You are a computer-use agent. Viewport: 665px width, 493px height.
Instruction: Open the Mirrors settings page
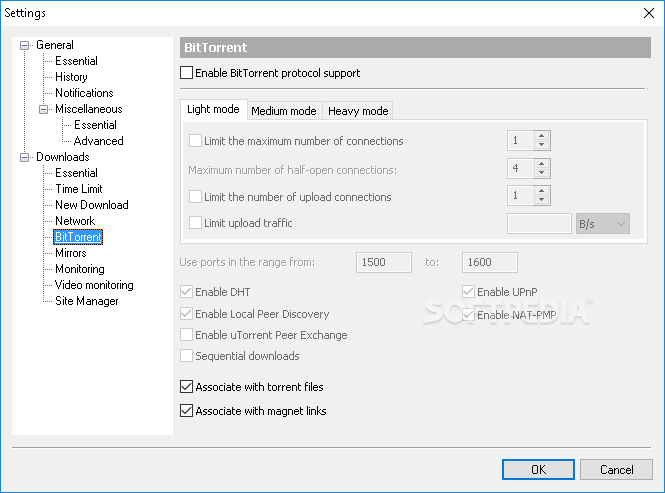71,253
